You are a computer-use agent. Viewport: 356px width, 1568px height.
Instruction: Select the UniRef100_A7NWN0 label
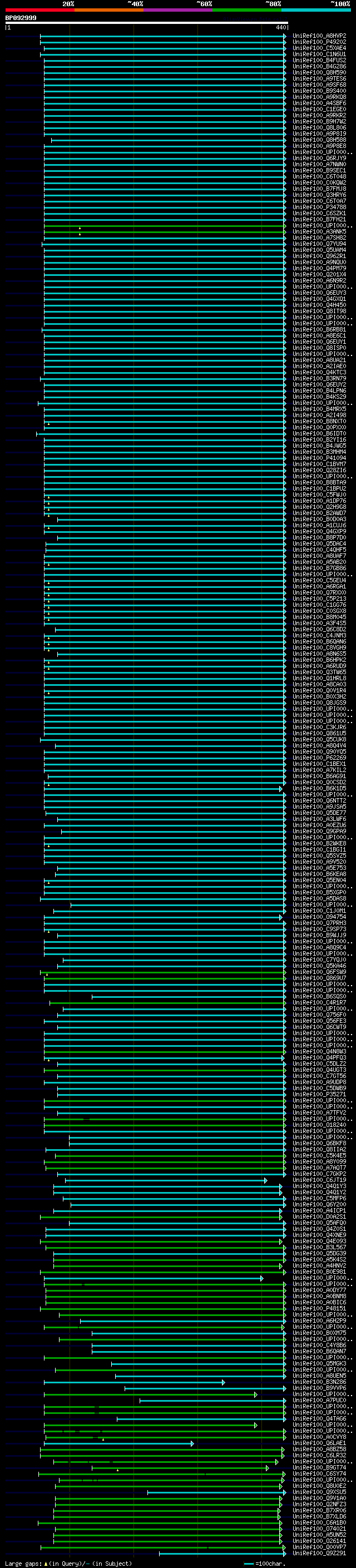point(319,164)
